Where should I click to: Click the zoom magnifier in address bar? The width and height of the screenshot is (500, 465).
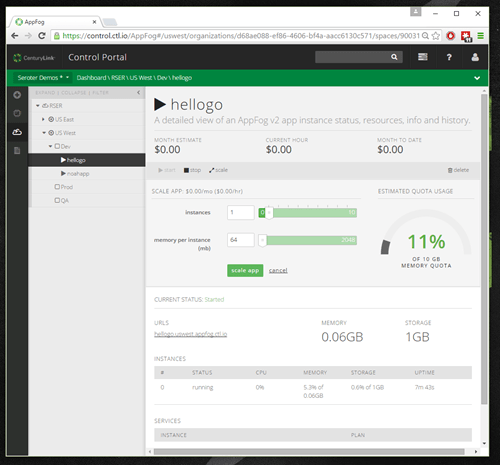(425, 36)
